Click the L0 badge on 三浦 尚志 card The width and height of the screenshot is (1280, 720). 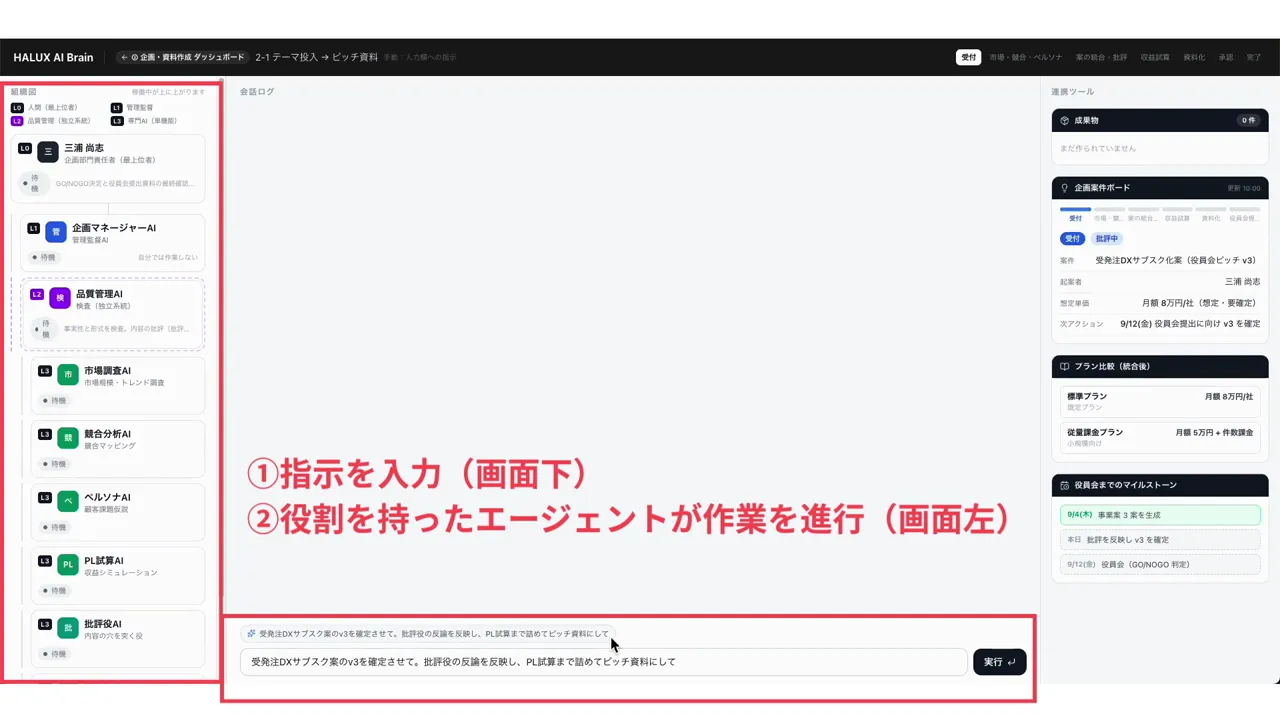(x=25, y=148)
